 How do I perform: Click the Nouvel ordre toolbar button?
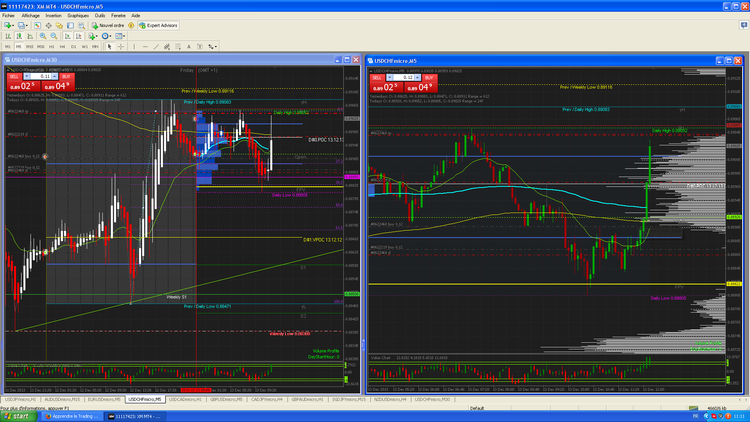[x=109, y=25]
